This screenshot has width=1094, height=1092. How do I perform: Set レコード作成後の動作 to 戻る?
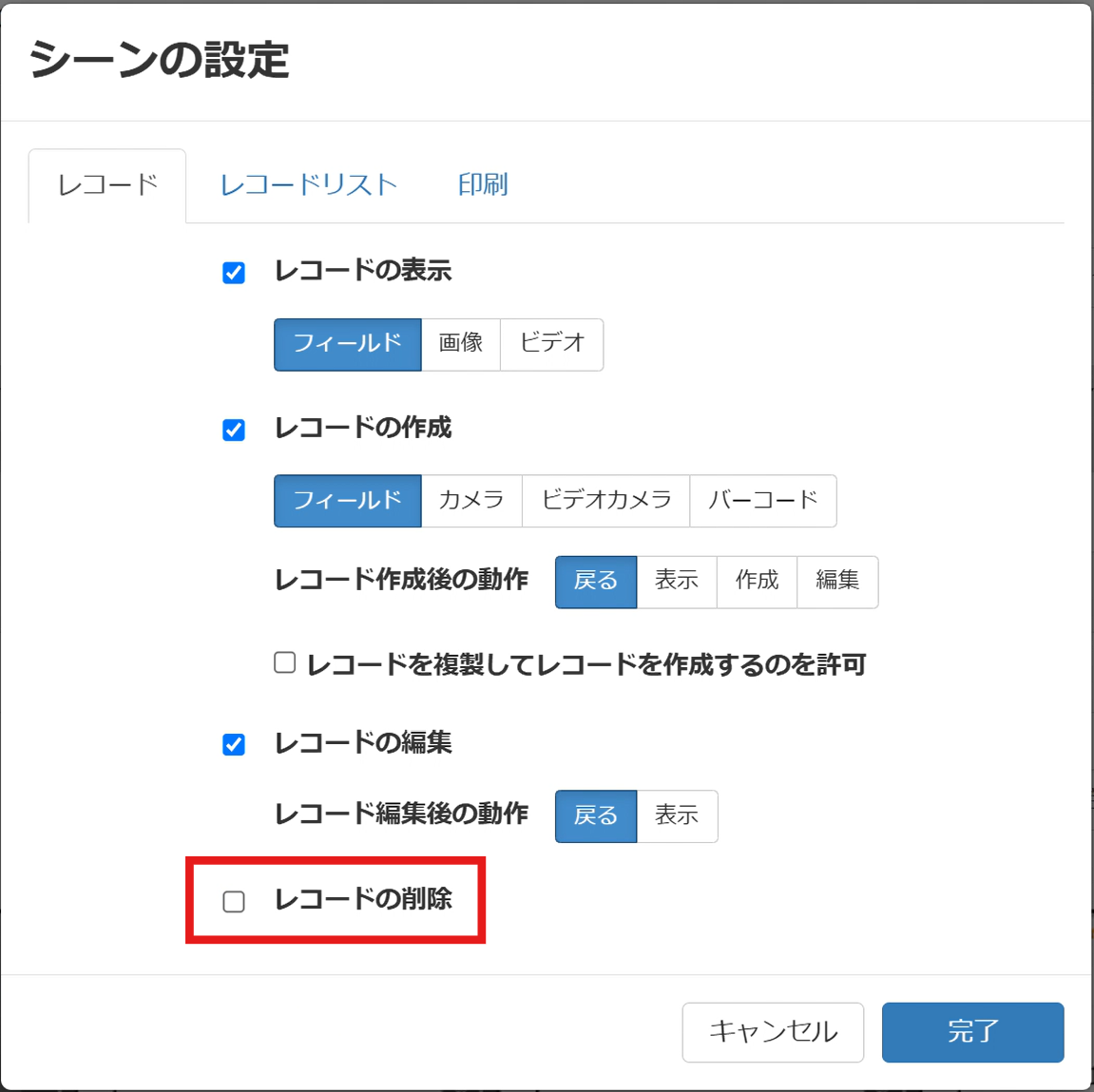(596, 582)
